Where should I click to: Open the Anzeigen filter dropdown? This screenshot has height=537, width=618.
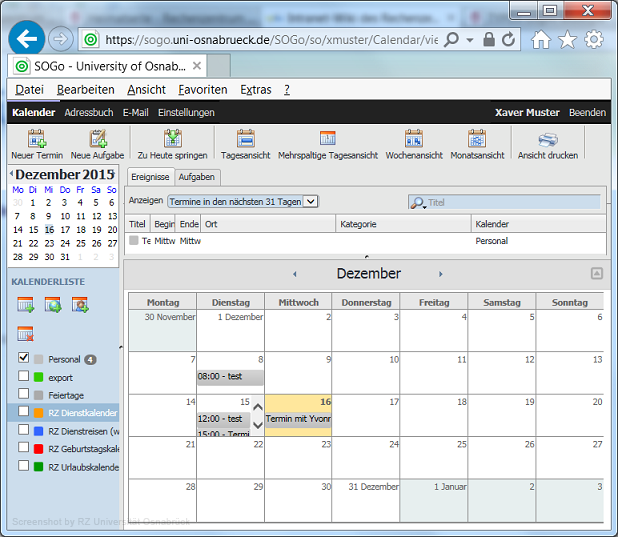pos(243,201)
